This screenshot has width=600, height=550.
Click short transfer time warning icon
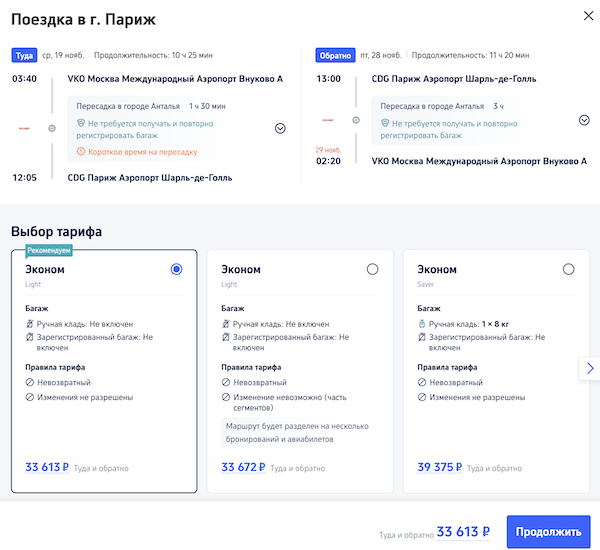pos(81,151)
